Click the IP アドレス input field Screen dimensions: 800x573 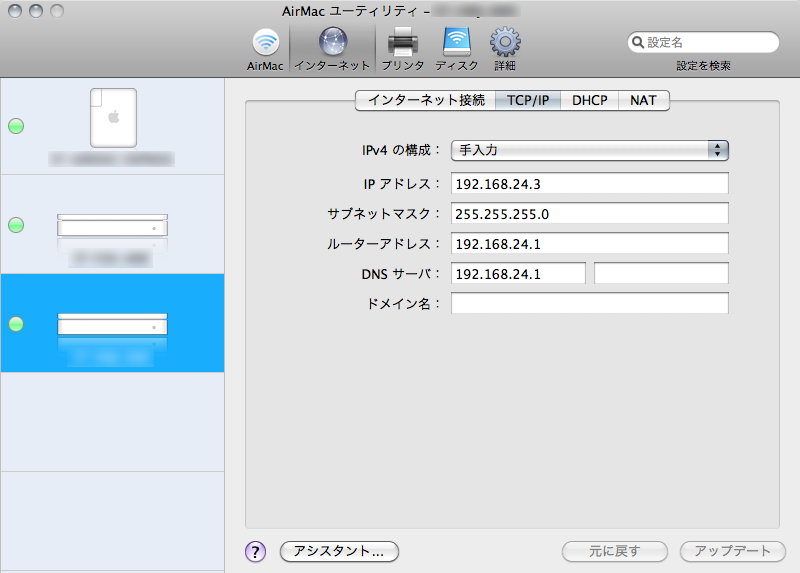tap(589, 184)
